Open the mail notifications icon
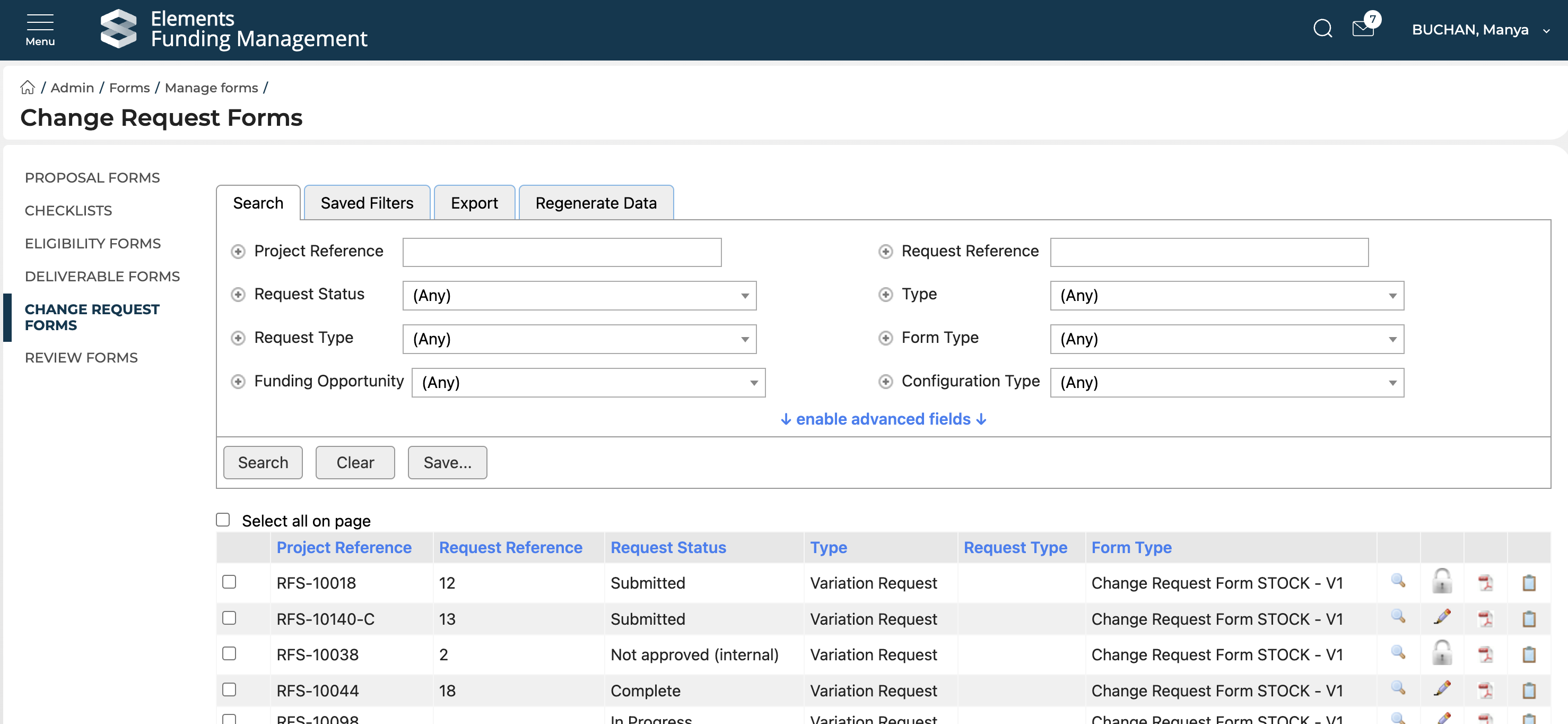The height and width of the screenshot is (724, 1568). click(x=1363, y=29)
